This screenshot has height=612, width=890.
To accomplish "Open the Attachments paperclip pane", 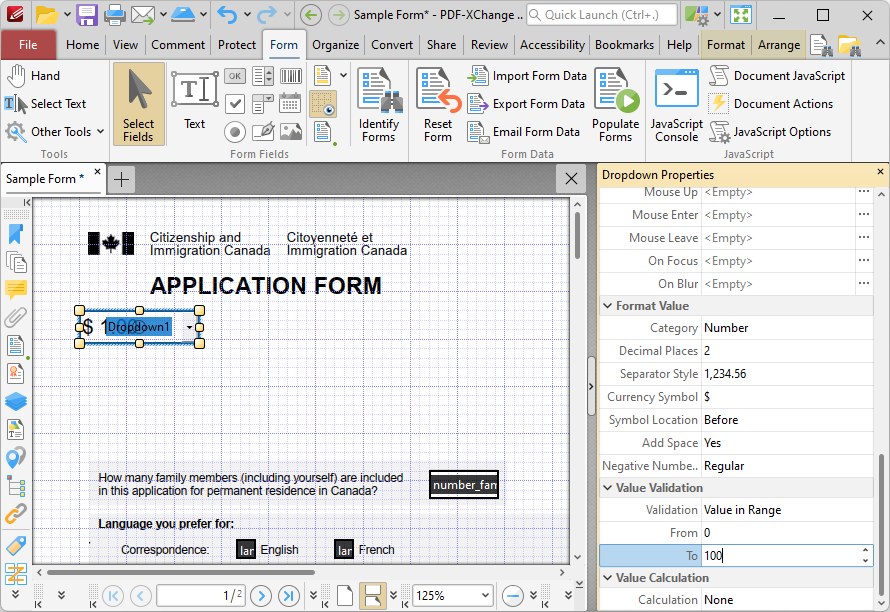I will tap(16, 317).
